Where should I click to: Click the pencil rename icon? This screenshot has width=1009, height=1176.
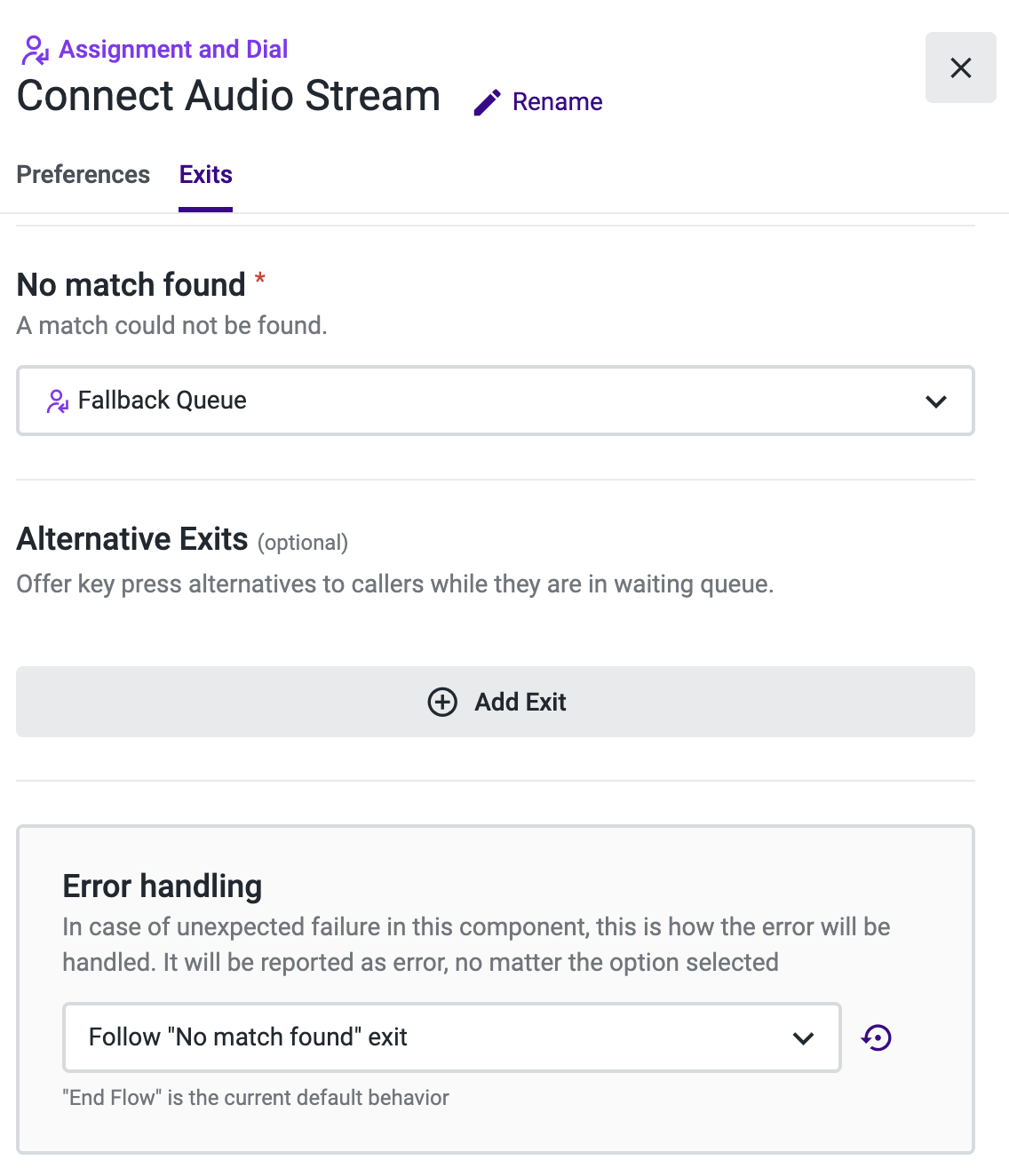487,103
